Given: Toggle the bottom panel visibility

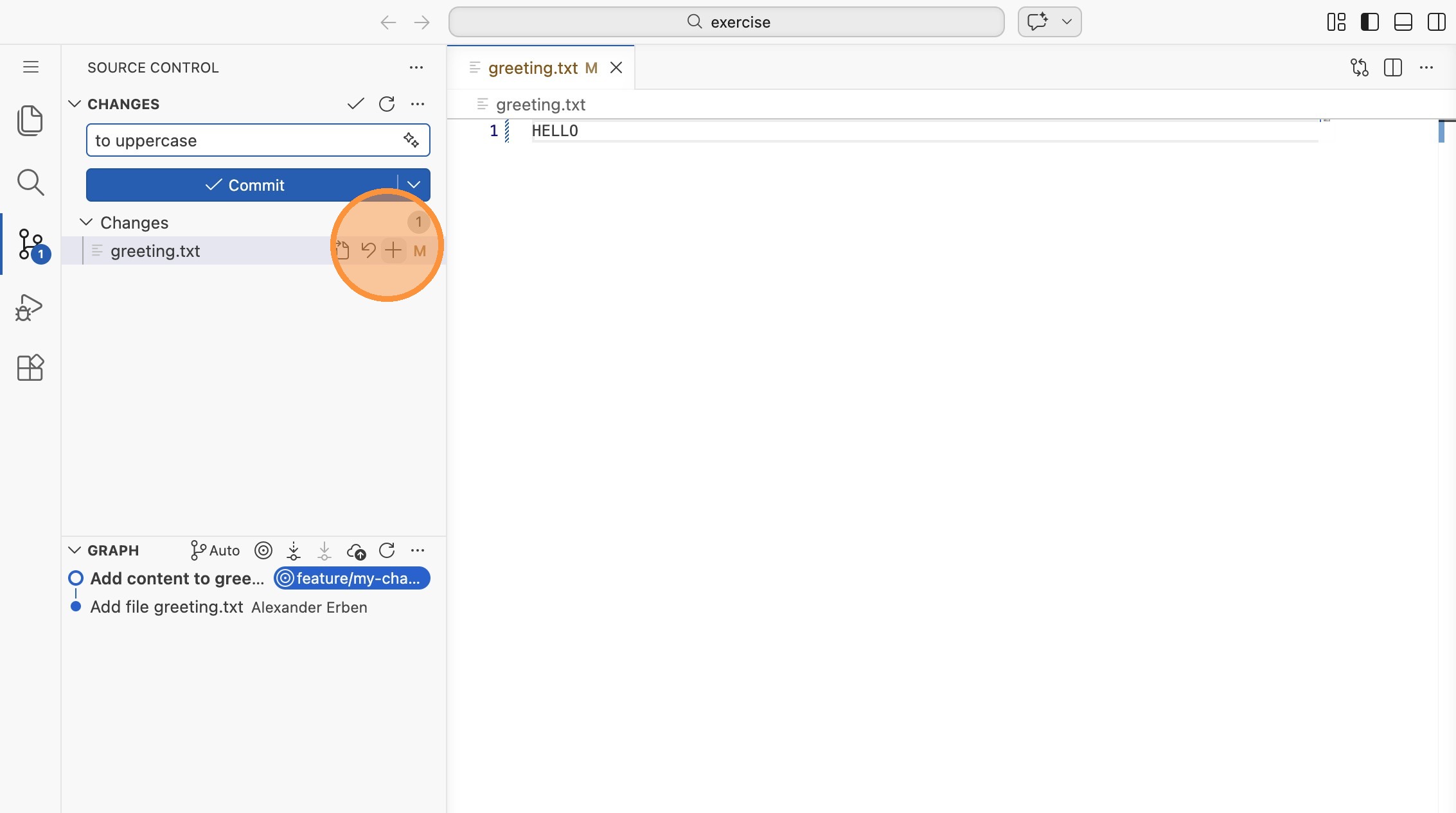Looking at the screenshot, I should (x=1403, y=22).
